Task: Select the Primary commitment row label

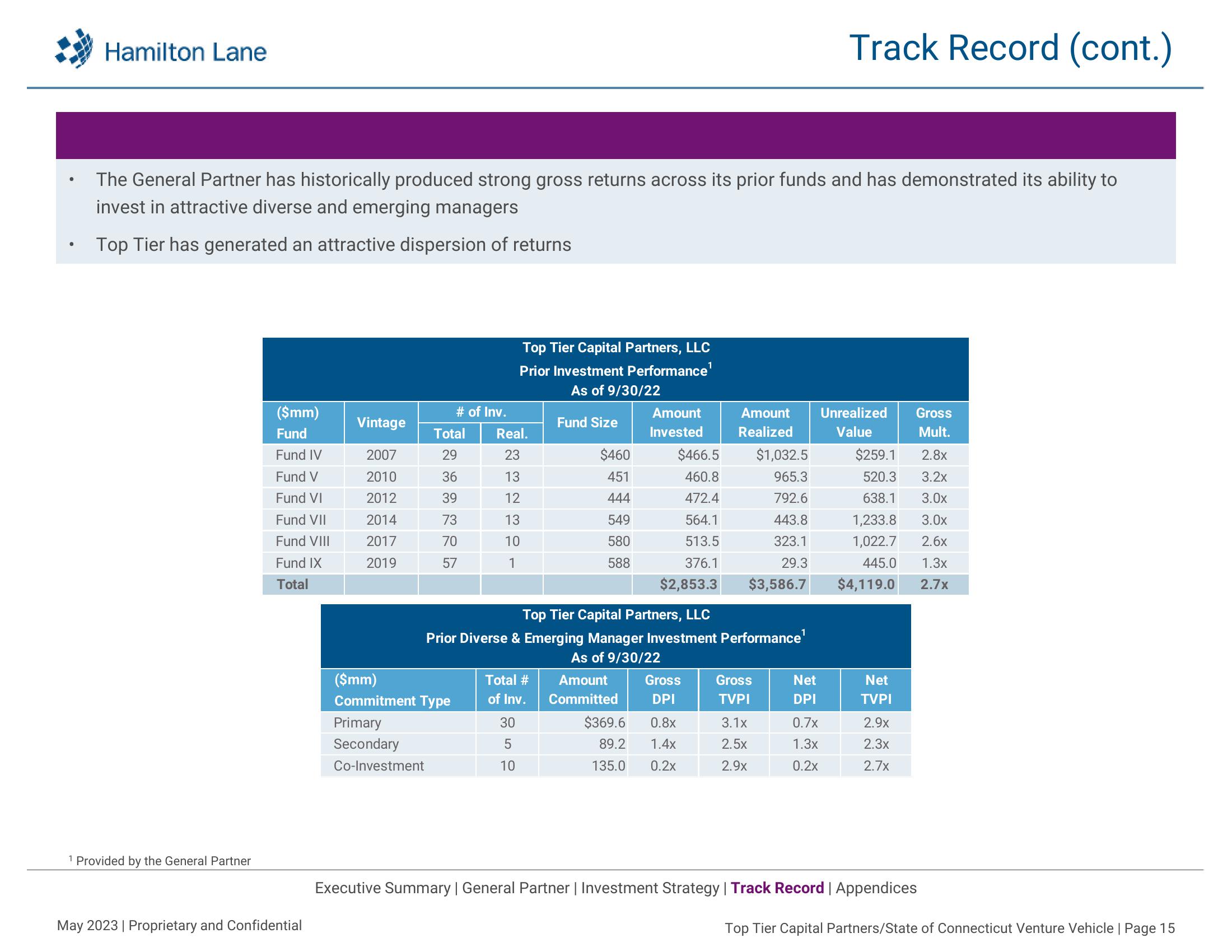Action: (357, 722)
